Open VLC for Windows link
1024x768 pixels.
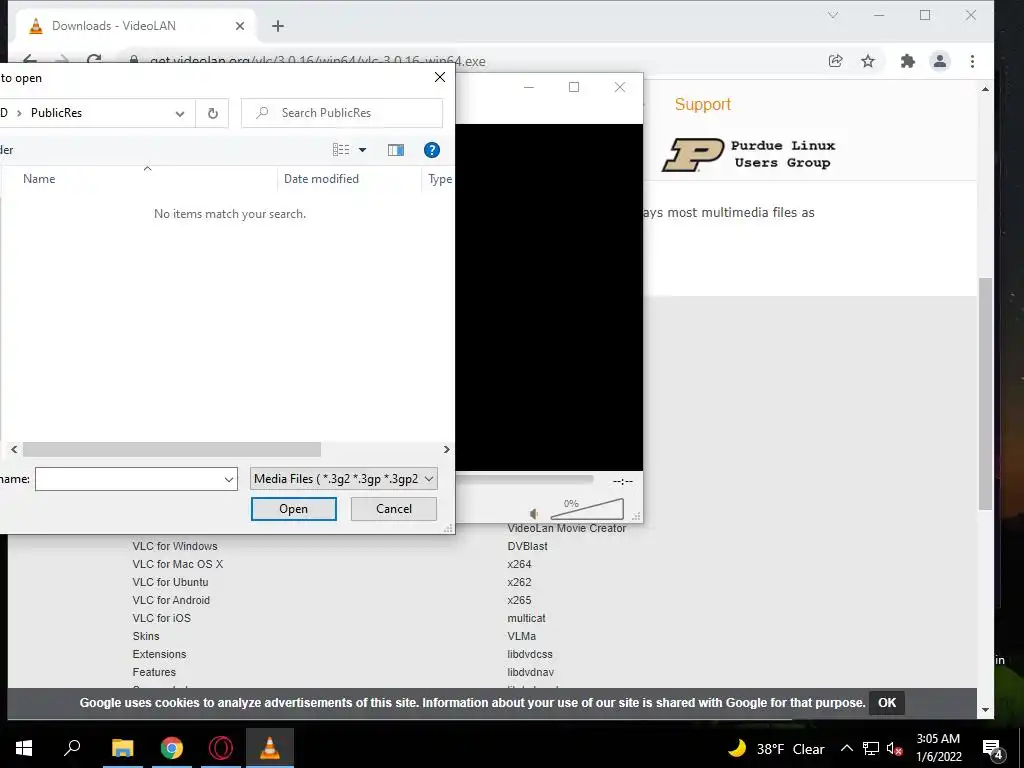pyautogui.click(x=175, y=546)
